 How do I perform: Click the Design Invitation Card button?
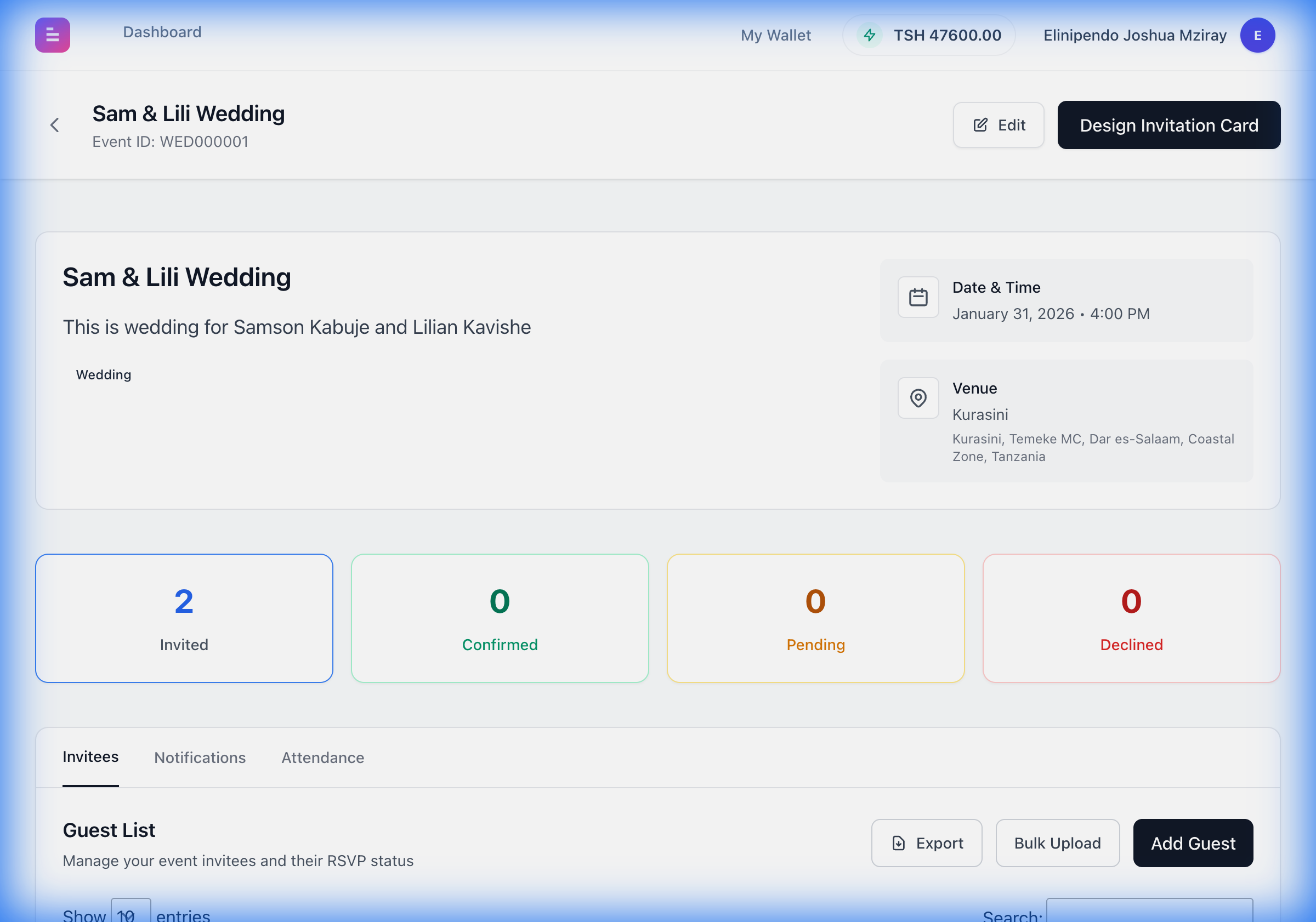1168,125
